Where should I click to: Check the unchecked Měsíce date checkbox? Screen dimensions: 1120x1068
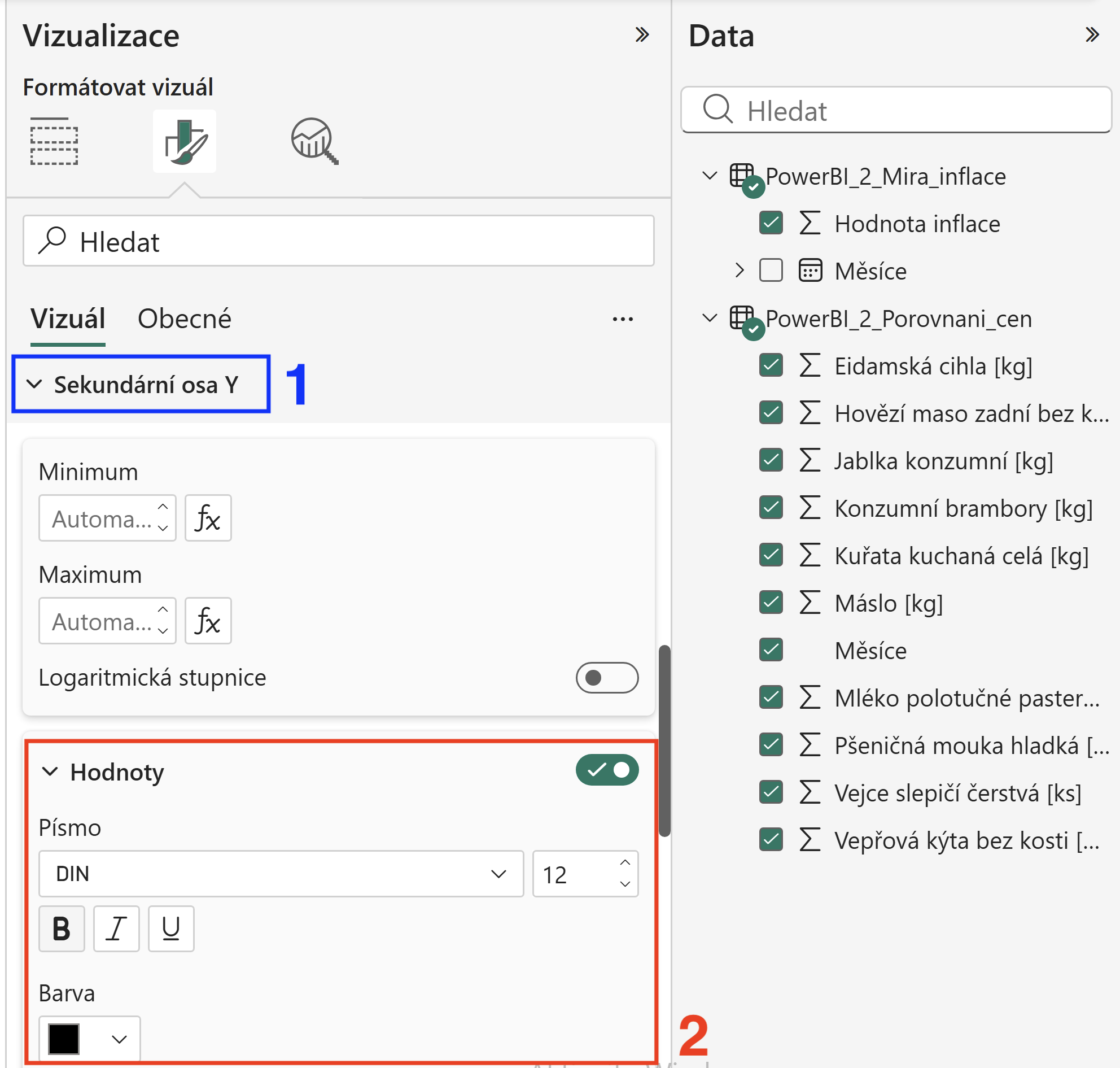(x=771, y=271)
